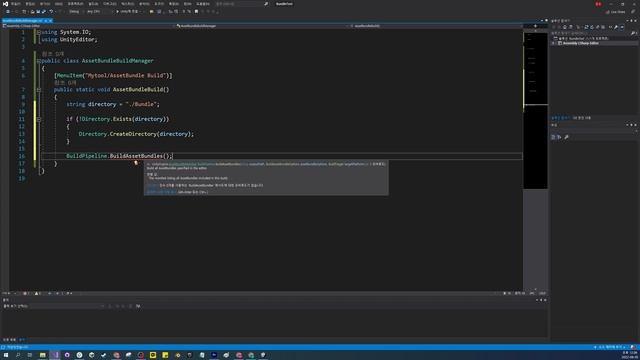Screen dimensions: 640x360
Task: Open the Windows Start menu
Action: (6, 355)
